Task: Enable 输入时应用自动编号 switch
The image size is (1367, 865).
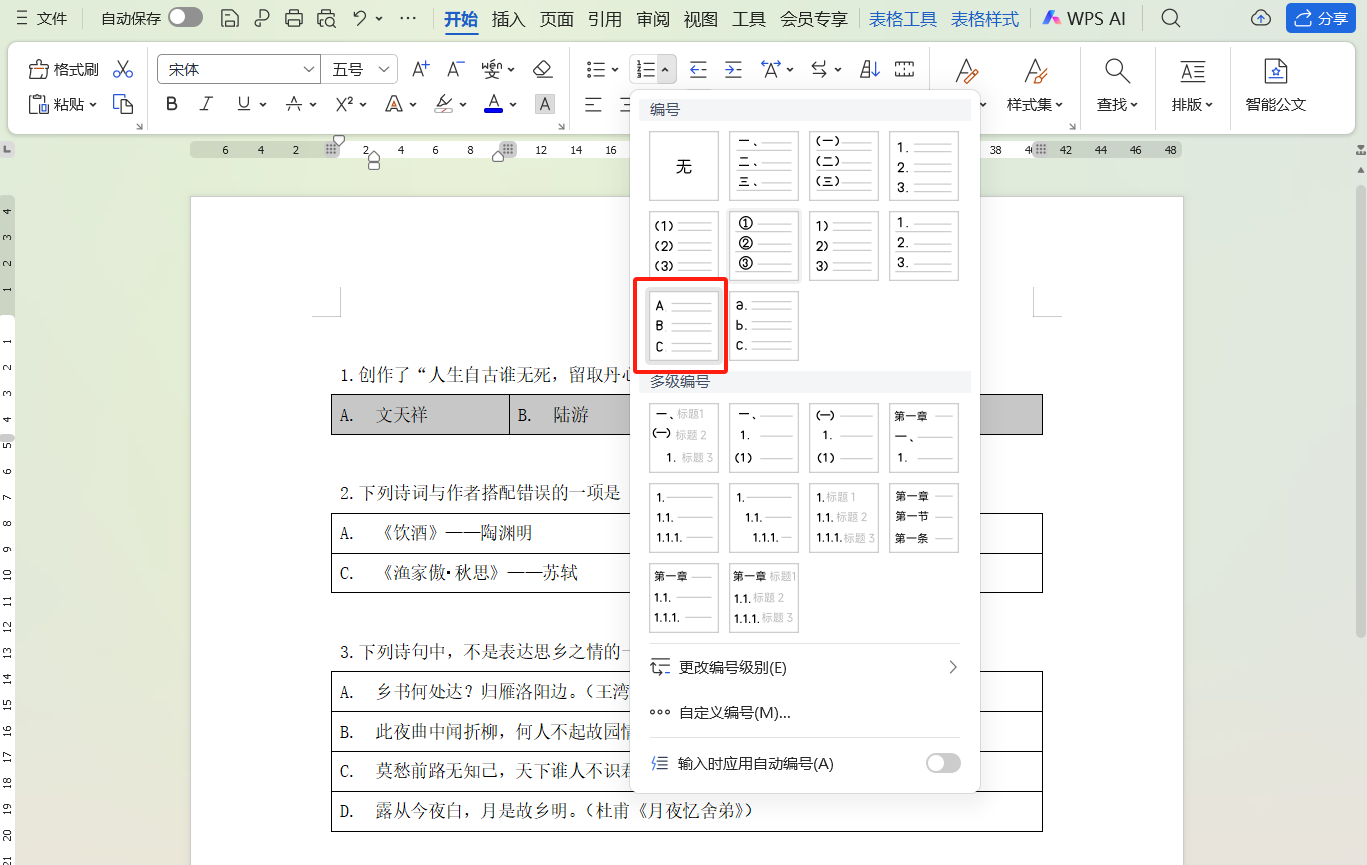Action: [940, 762]
